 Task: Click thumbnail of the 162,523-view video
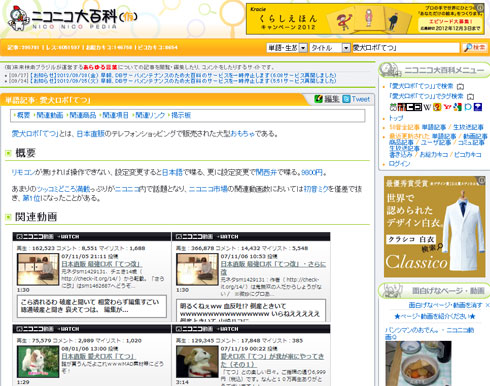tap(38, 269)
